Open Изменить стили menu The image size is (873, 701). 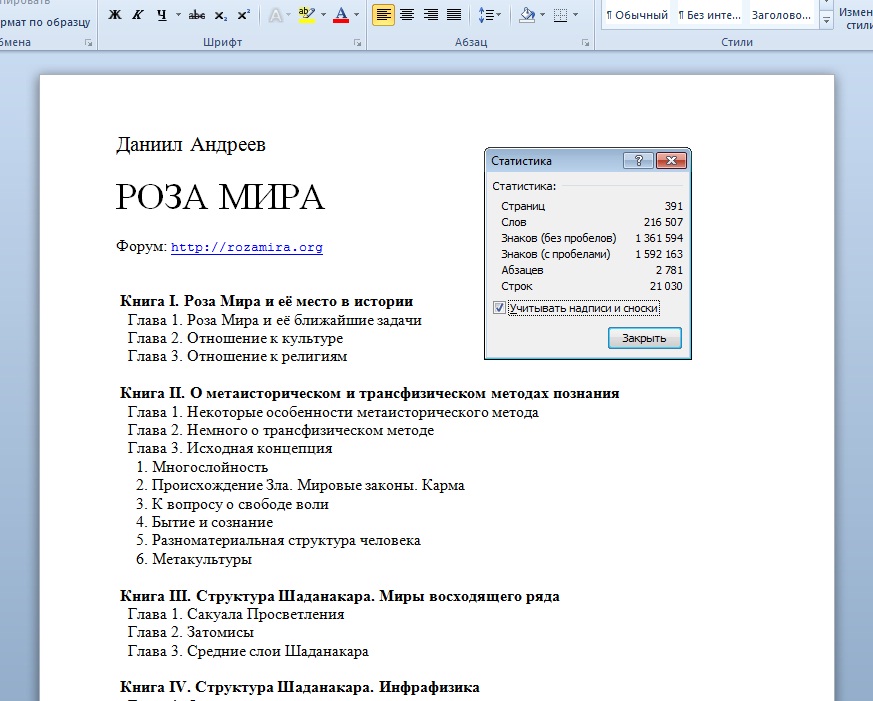pyautogui.click(x=855, y=19)
